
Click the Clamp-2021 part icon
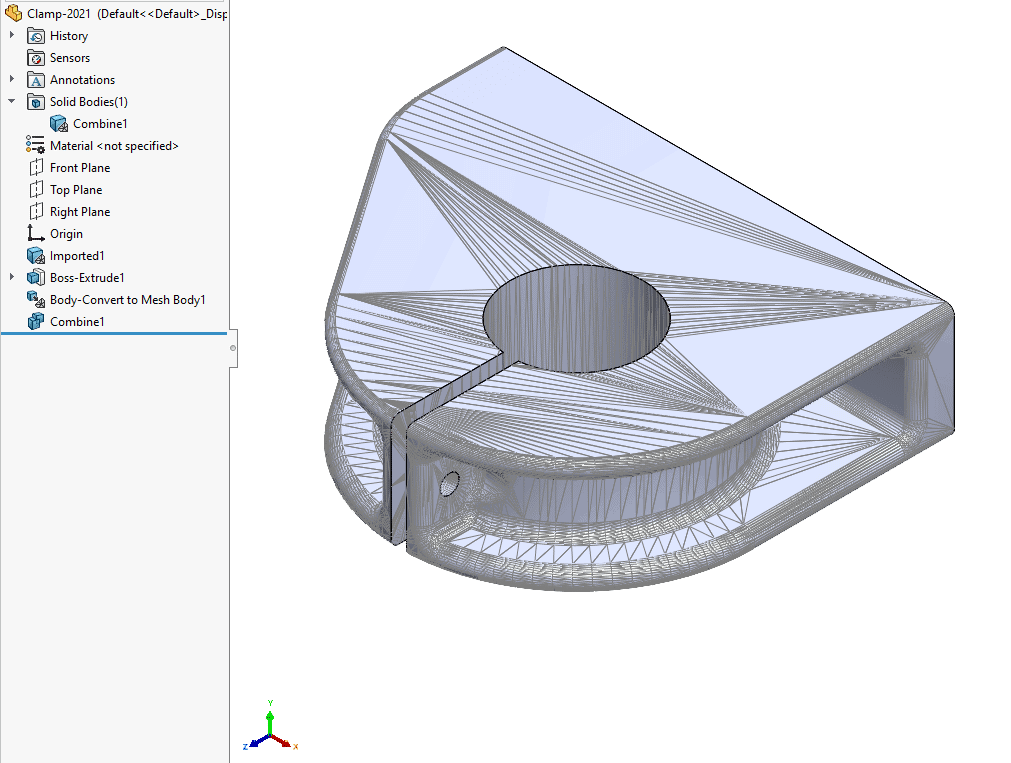pyautogui.click(x=13, y=13)
